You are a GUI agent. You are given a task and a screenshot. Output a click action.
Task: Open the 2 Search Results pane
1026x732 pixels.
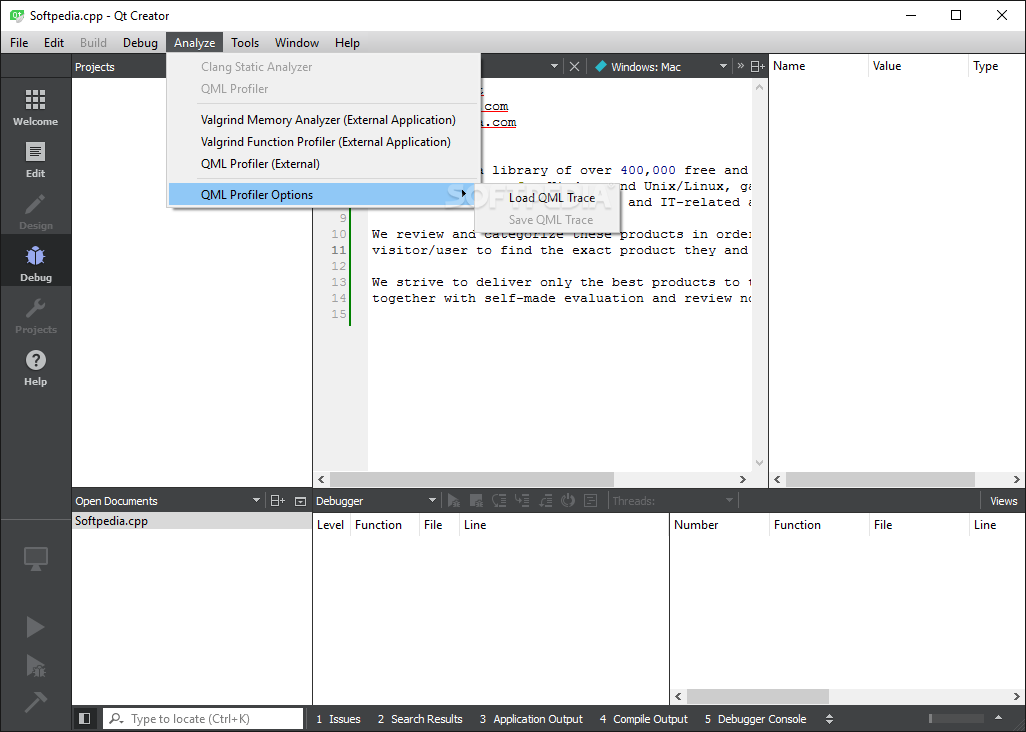[420, 719]
